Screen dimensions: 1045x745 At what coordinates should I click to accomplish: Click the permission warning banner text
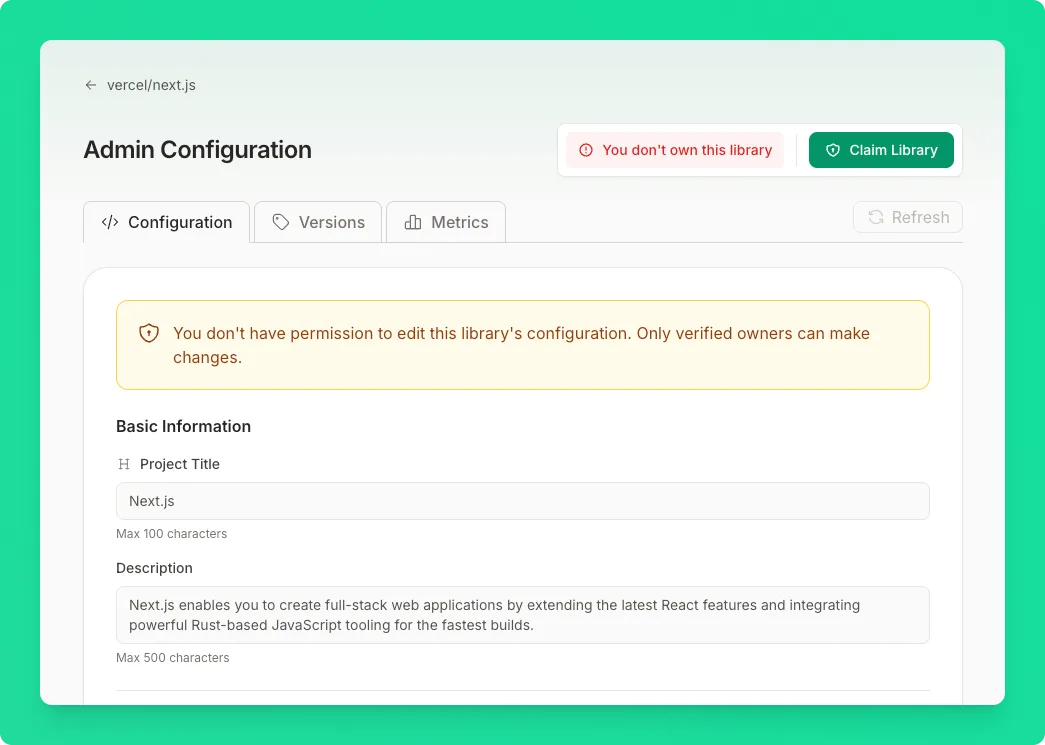click(521, 345)
